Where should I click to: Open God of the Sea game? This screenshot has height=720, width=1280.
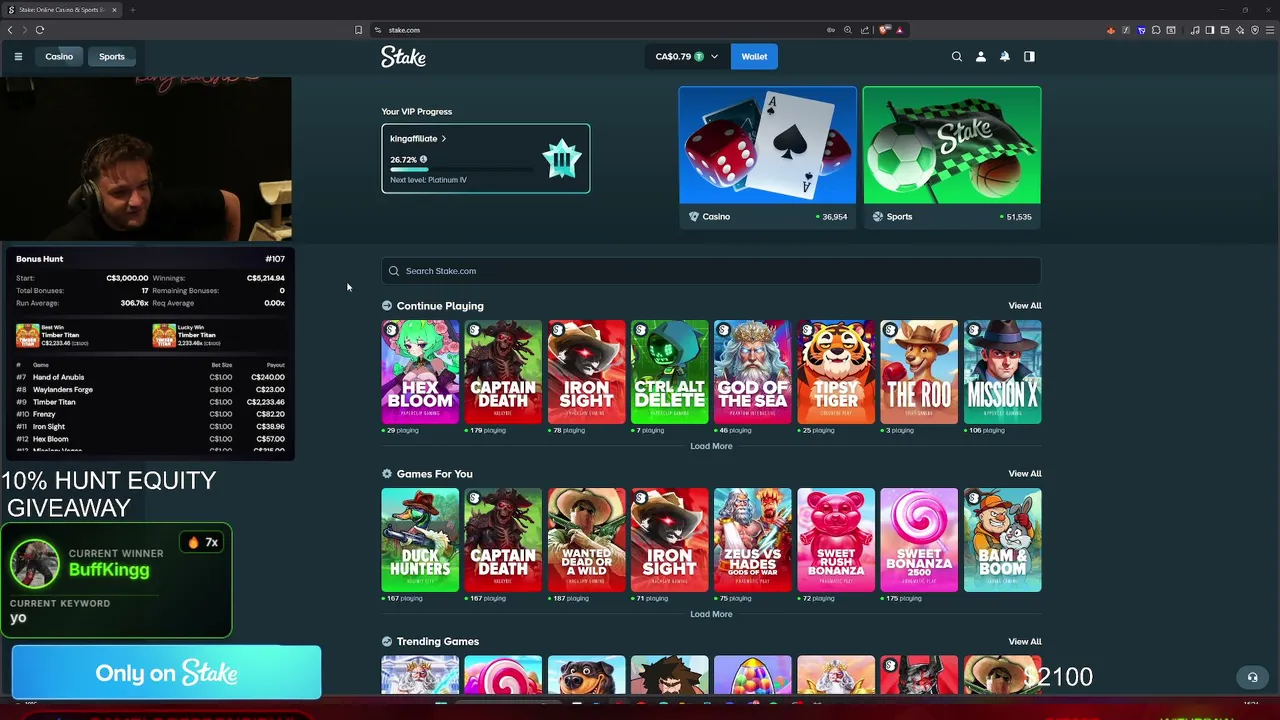coord(752,372)
